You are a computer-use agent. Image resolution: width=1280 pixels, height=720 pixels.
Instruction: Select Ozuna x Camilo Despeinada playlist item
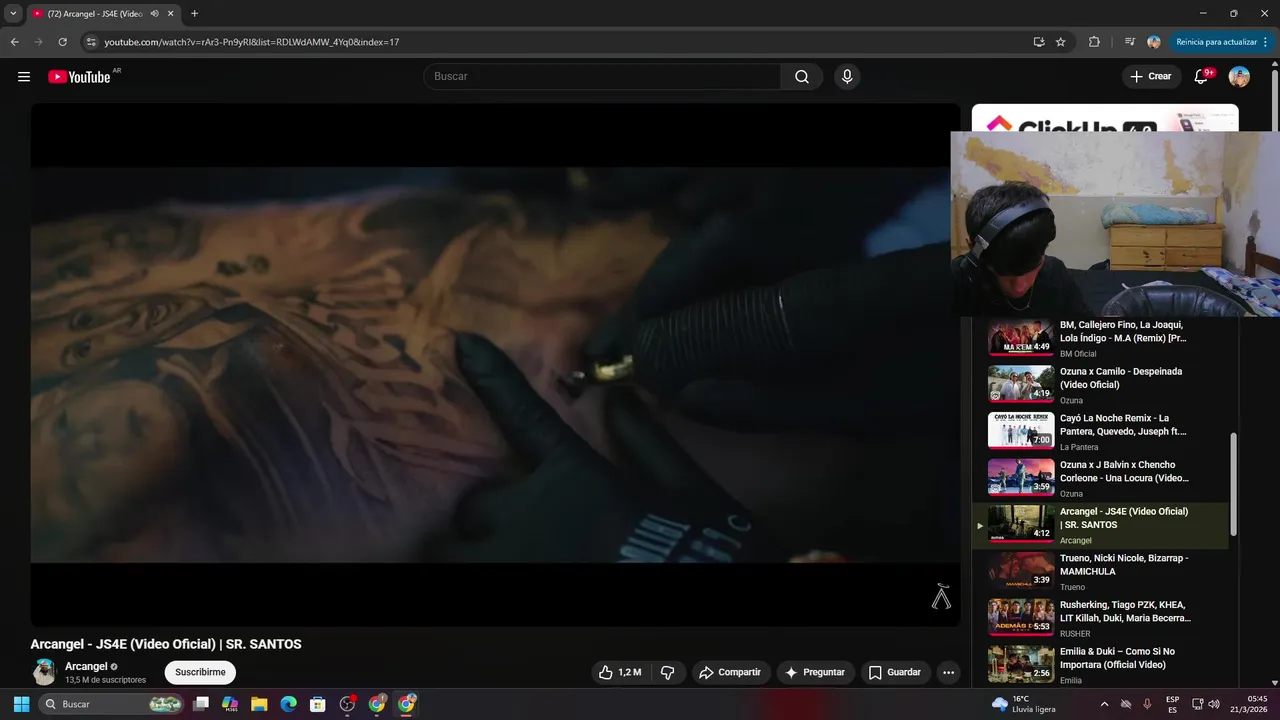(x=1100, y=385)
